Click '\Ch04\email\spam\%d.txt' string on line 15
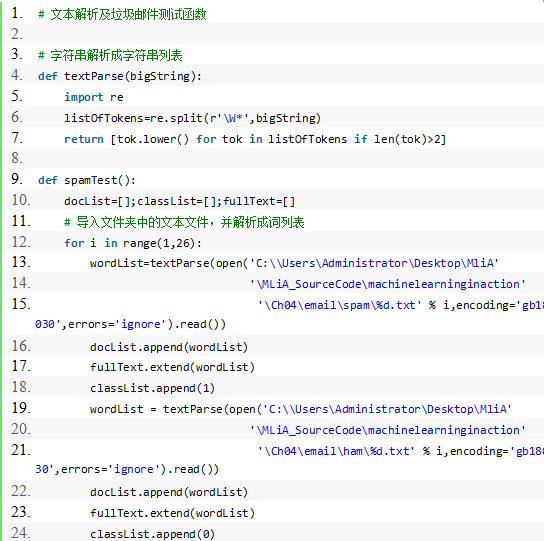544x541 pixels. click(x=339, y=305)
